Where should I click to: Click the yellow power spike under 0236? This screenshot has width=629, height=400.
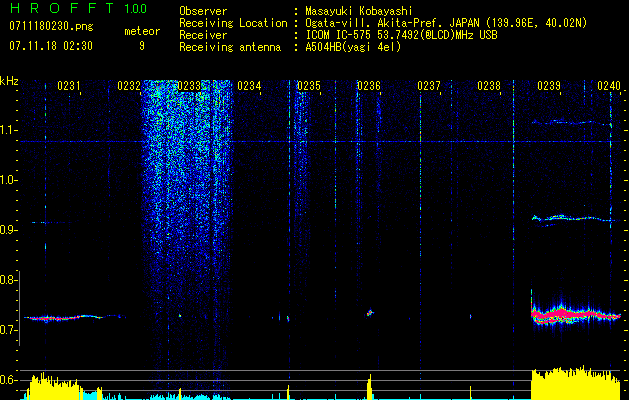pos(369,387)
